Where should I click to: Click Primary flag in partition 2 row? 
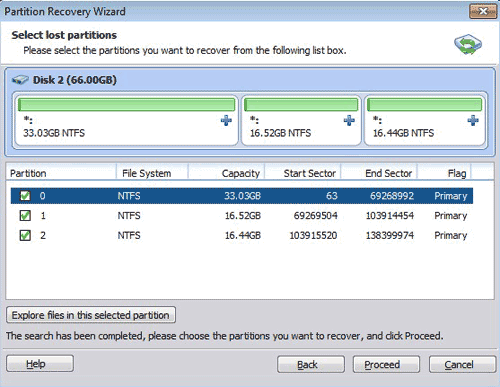(x=451, y=236)
